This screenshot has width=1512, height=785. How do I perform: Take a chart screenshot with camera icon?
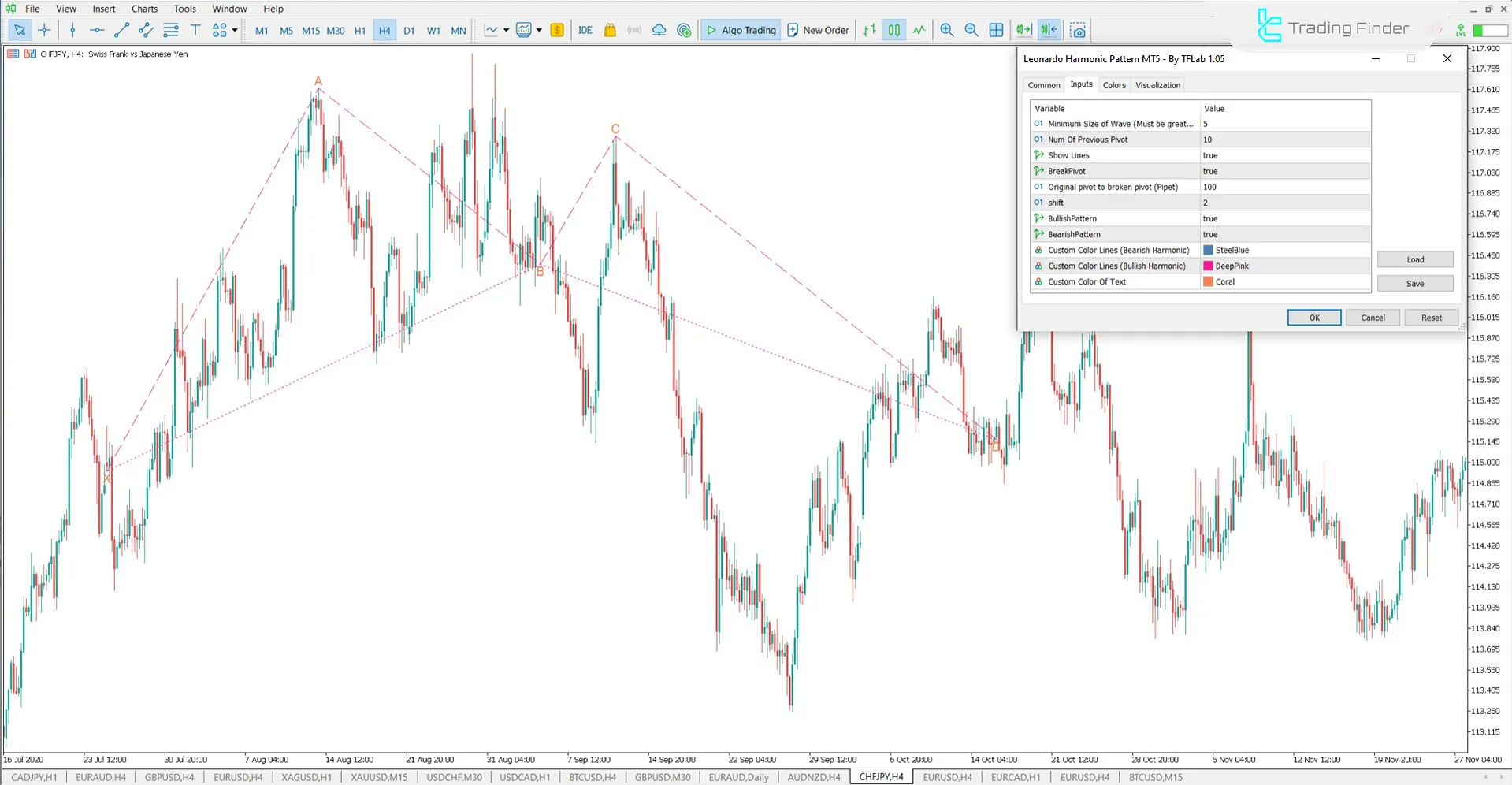pos(1077,30)
